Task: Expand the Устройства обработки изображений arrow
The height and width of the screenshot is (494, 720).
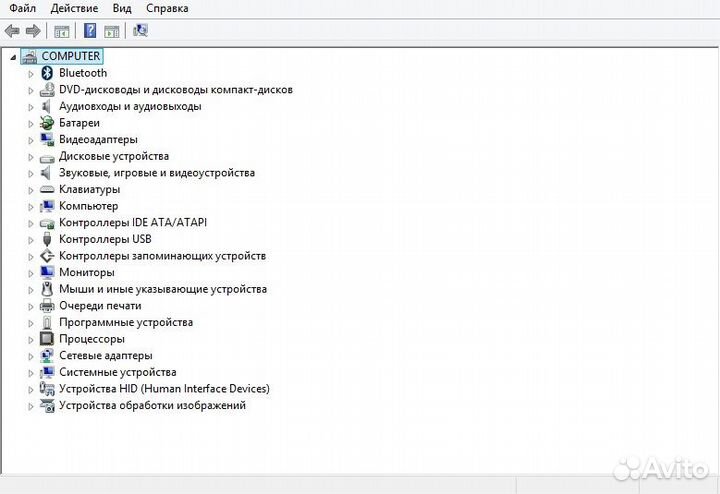Action: tap(31, 406)
